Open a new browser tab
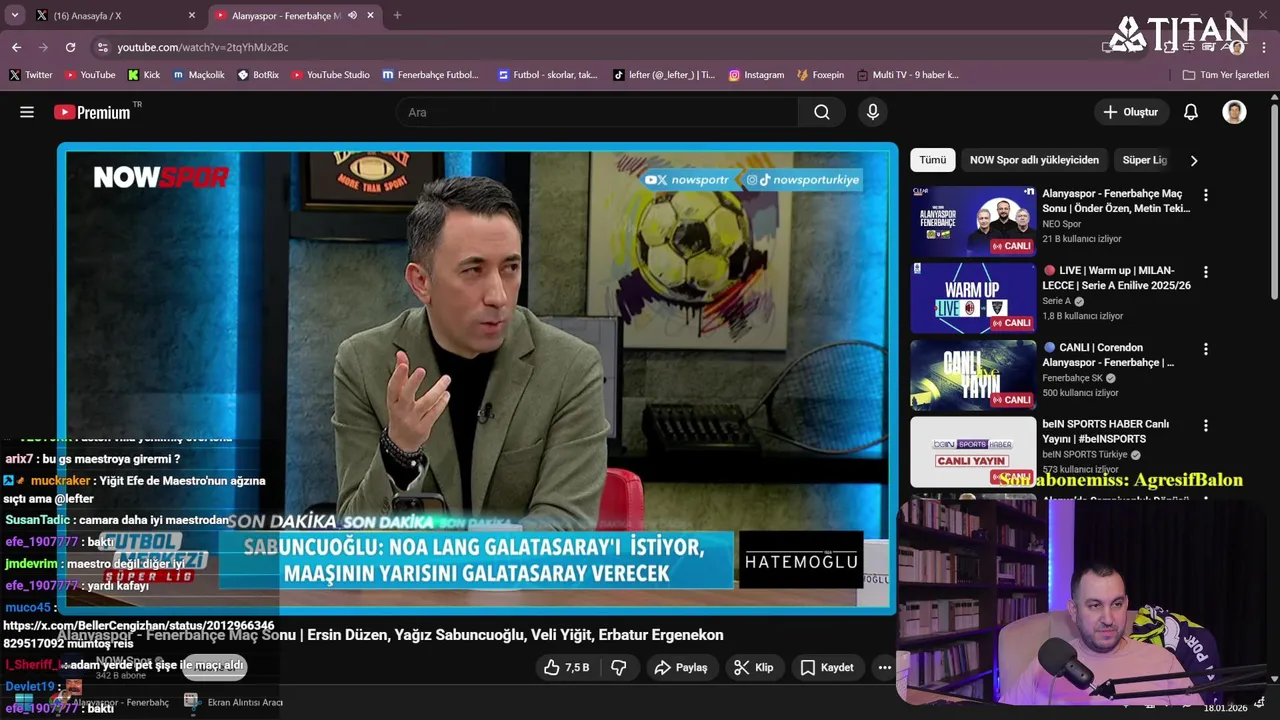 pyautogui.click(x=397, y=15)
